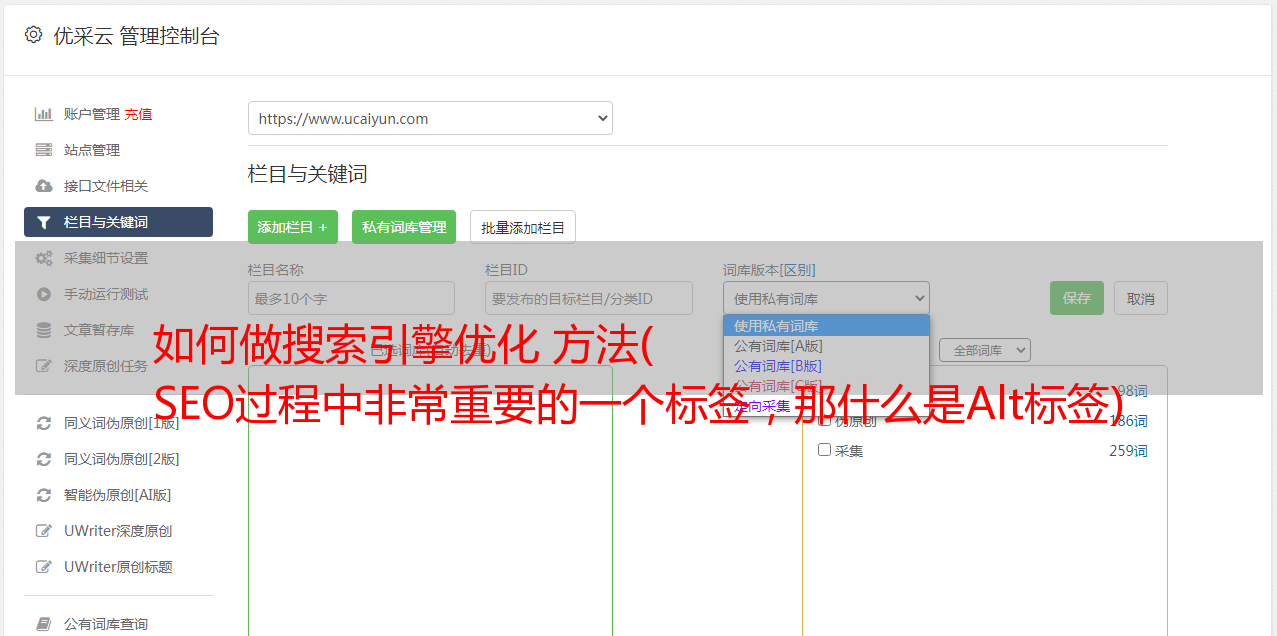The image size is (1277, 636).
Task: Open UWriter原创标题 in the sidebar
Action: tap(118, 567)
